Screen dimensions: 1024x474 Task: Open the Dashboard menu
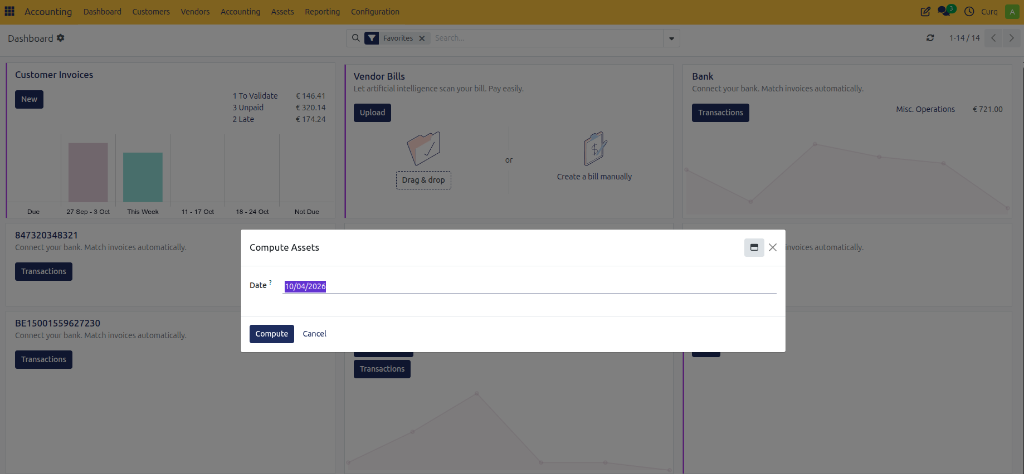coord(103,12)
